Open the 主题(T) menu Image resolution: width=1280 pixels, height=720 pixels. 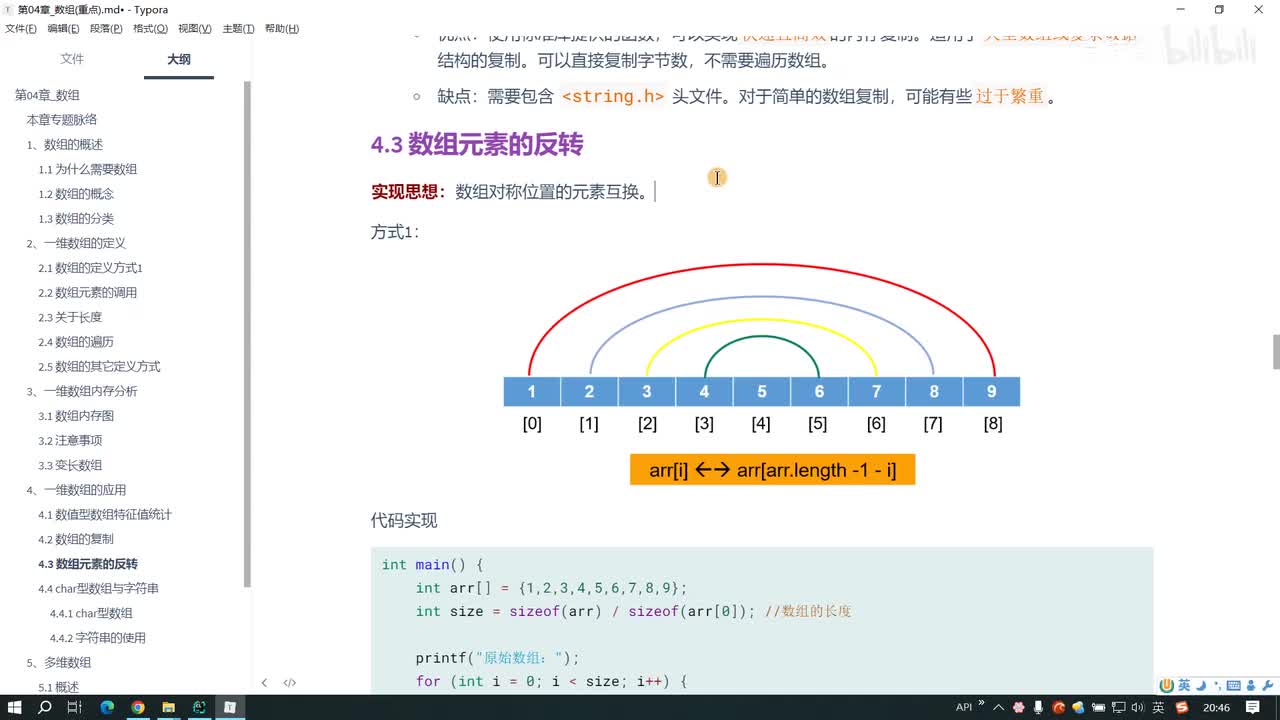[x=238, y=29]
